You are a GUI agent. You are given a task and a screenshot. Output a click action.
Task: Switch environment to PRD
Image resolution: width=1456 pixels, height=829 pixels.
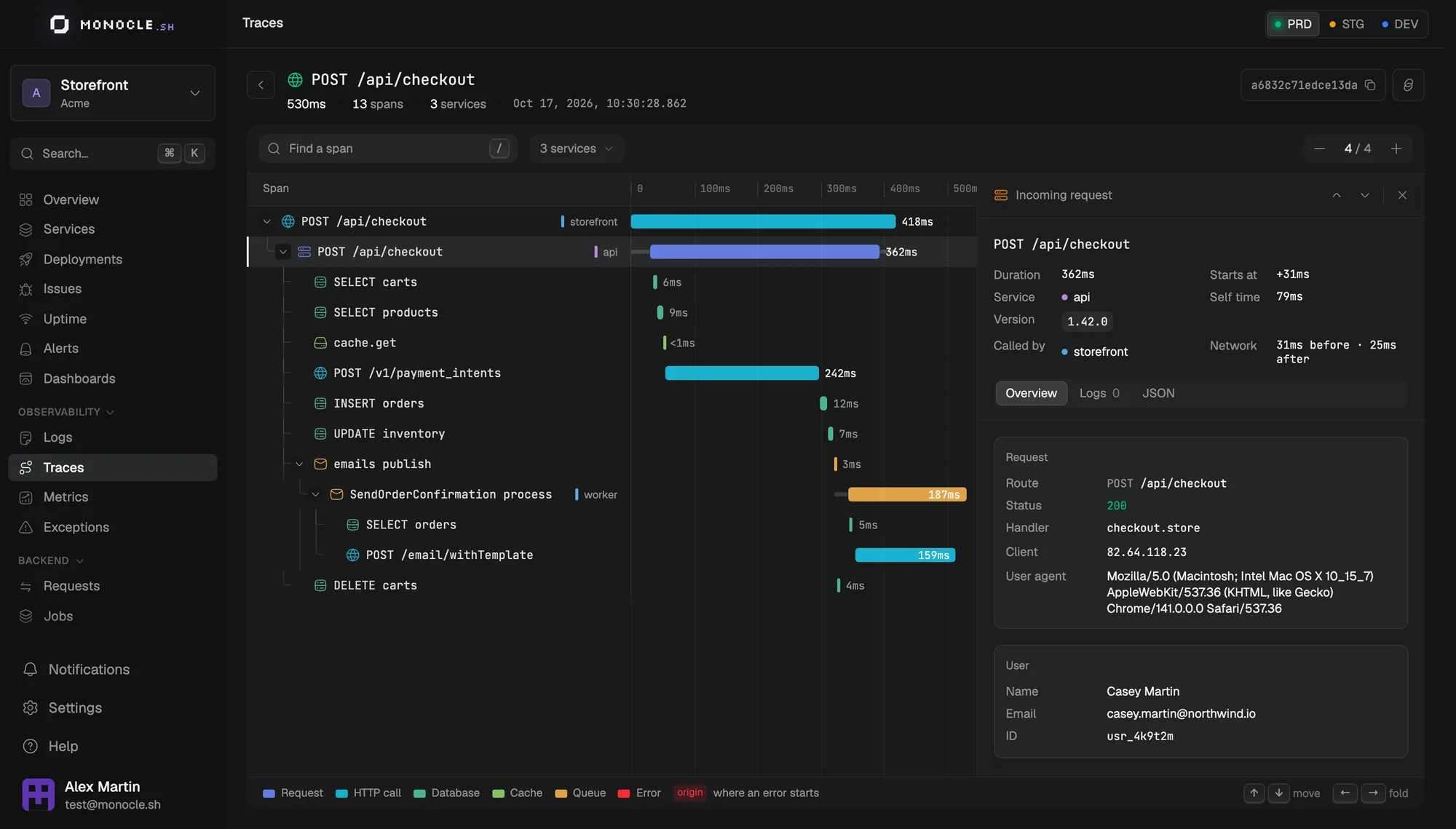[x=1293, y=24]
